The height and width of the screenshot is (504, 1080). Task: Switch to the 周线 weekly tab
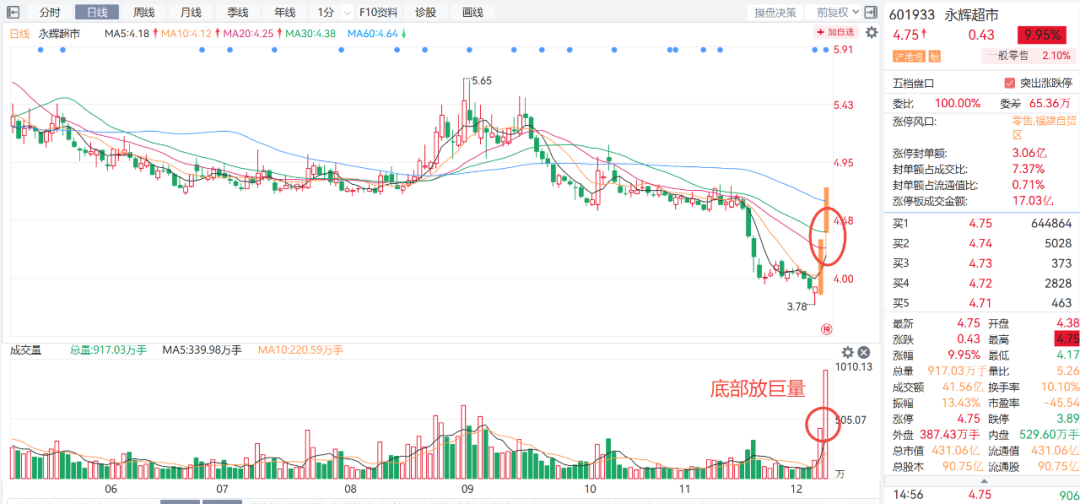(x=144, y=12)
